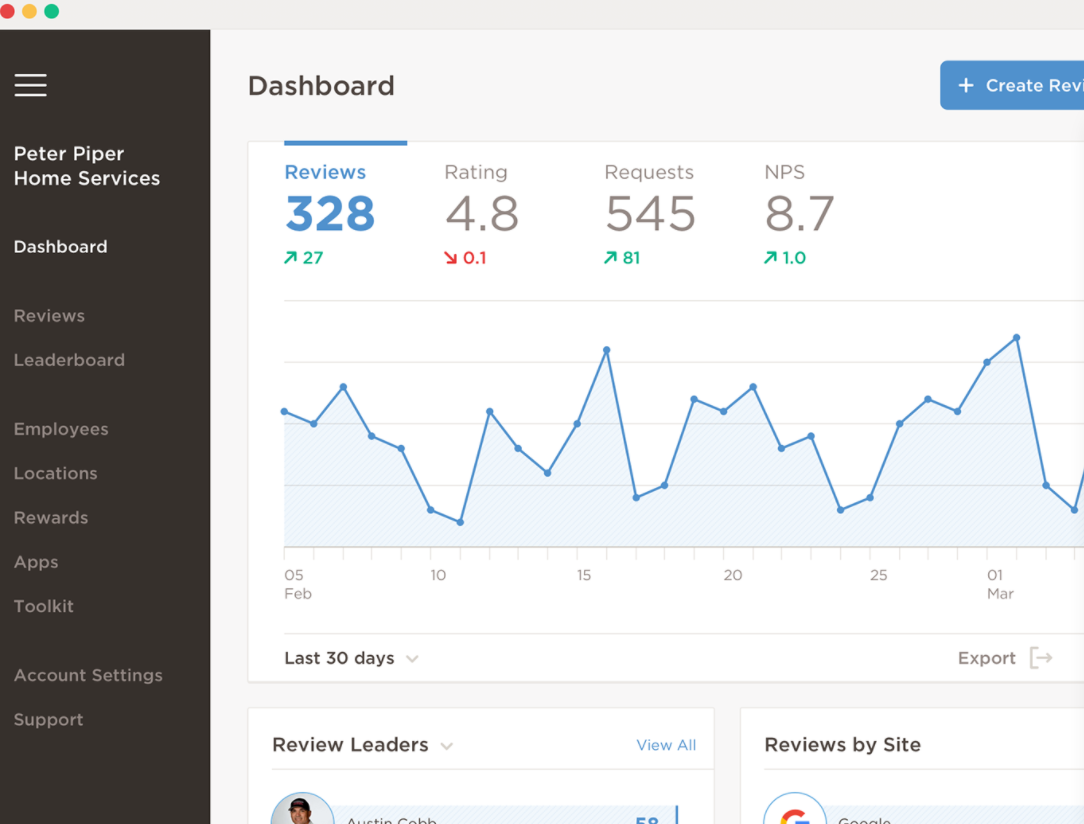Open the Toolkit page
Image resolution: width=1084 pixels, height=824 pixels.
pos(43,606)
